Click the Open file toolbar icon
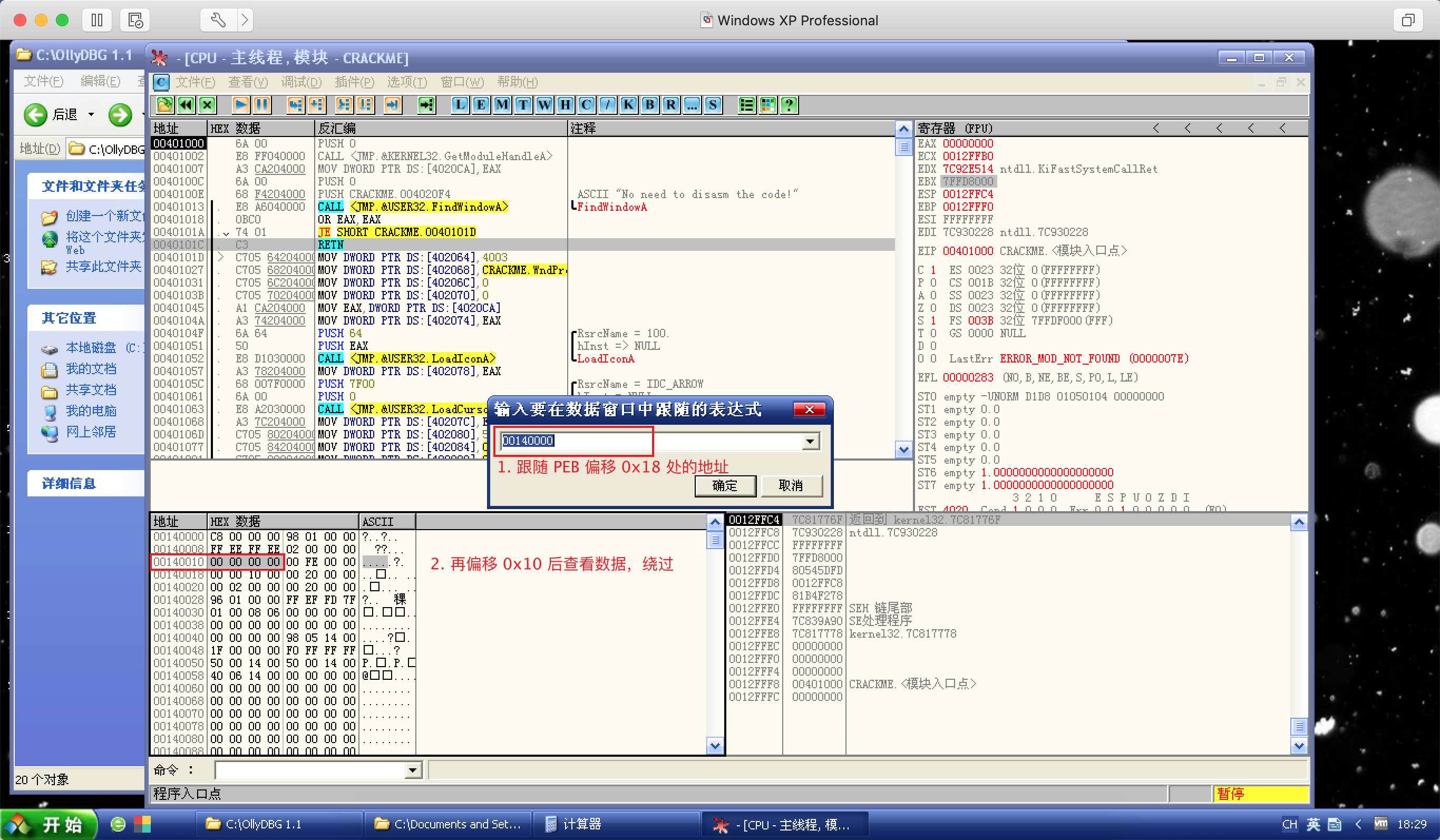1440x840 pixels. click(164, 105)
